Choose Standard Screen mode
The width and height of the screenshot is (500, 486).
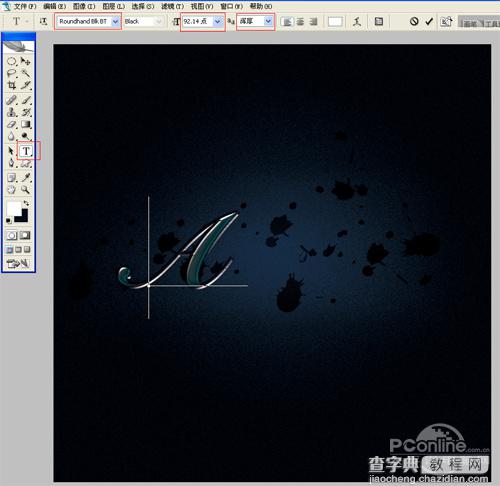click(10, 250)
